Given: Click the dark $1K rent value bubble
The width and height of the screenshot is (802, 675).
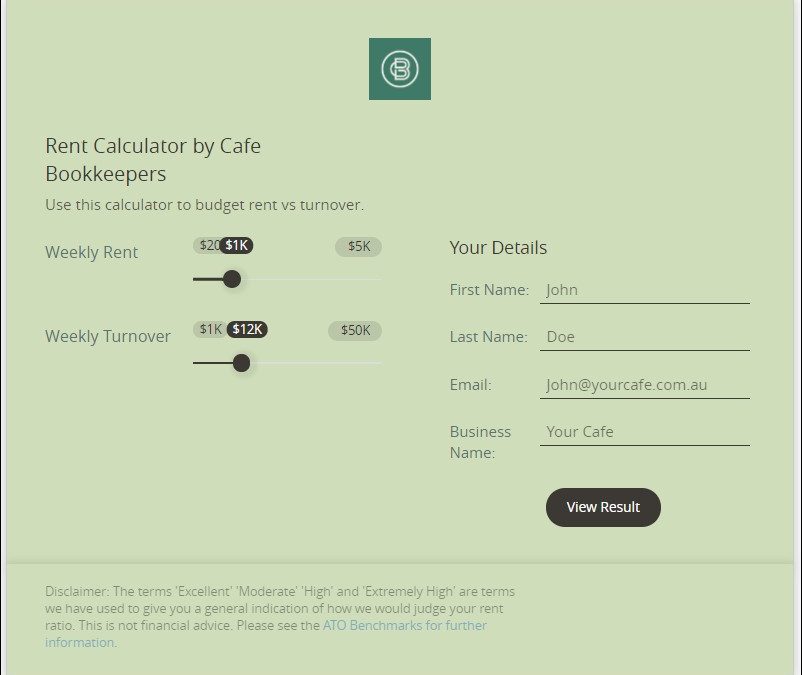Looking at the screenshot, I should [236, 246].
